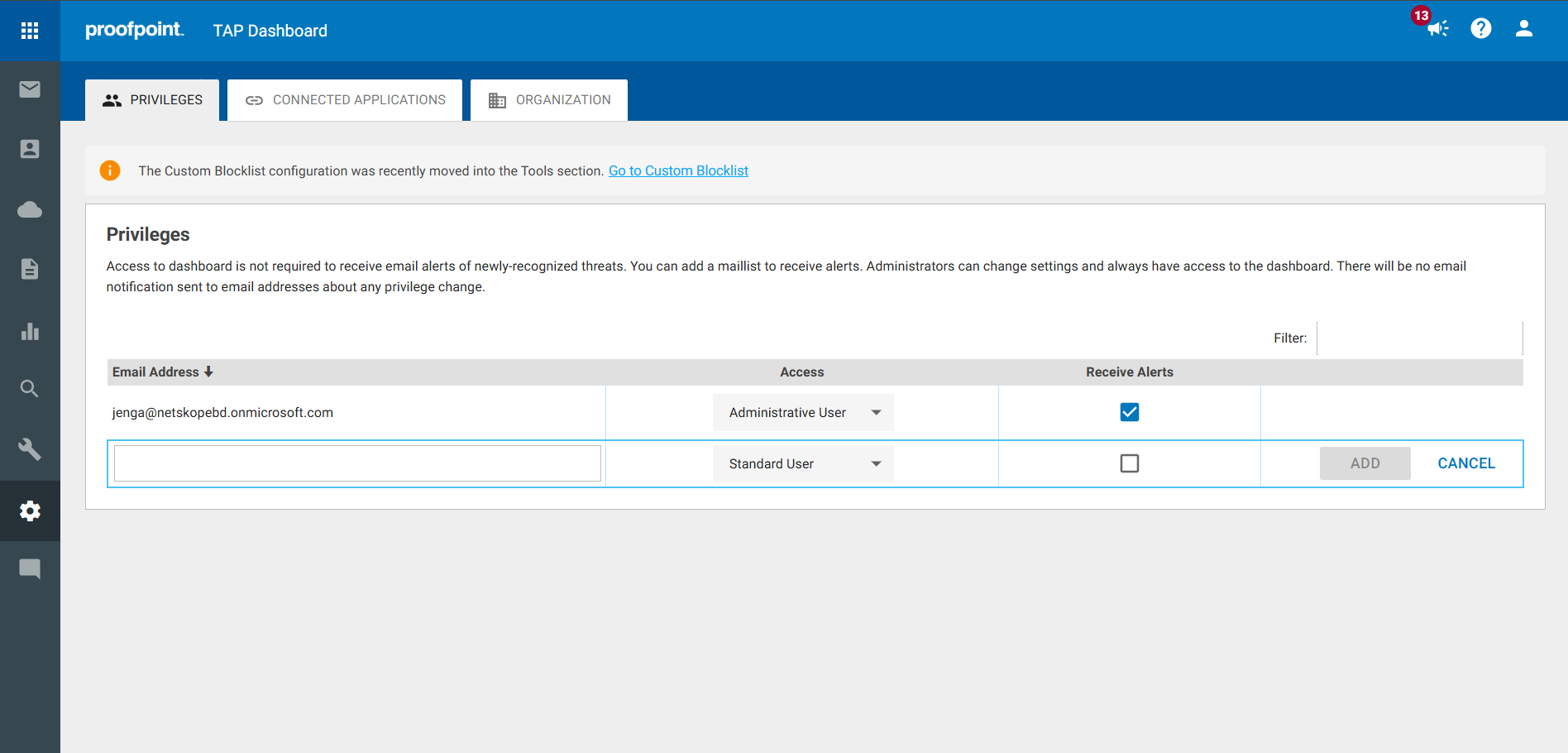This screenshot has width=1568, height=753.
Task: Uncheck Receive Alerts for jenga user
Action: click(1129, 412)
